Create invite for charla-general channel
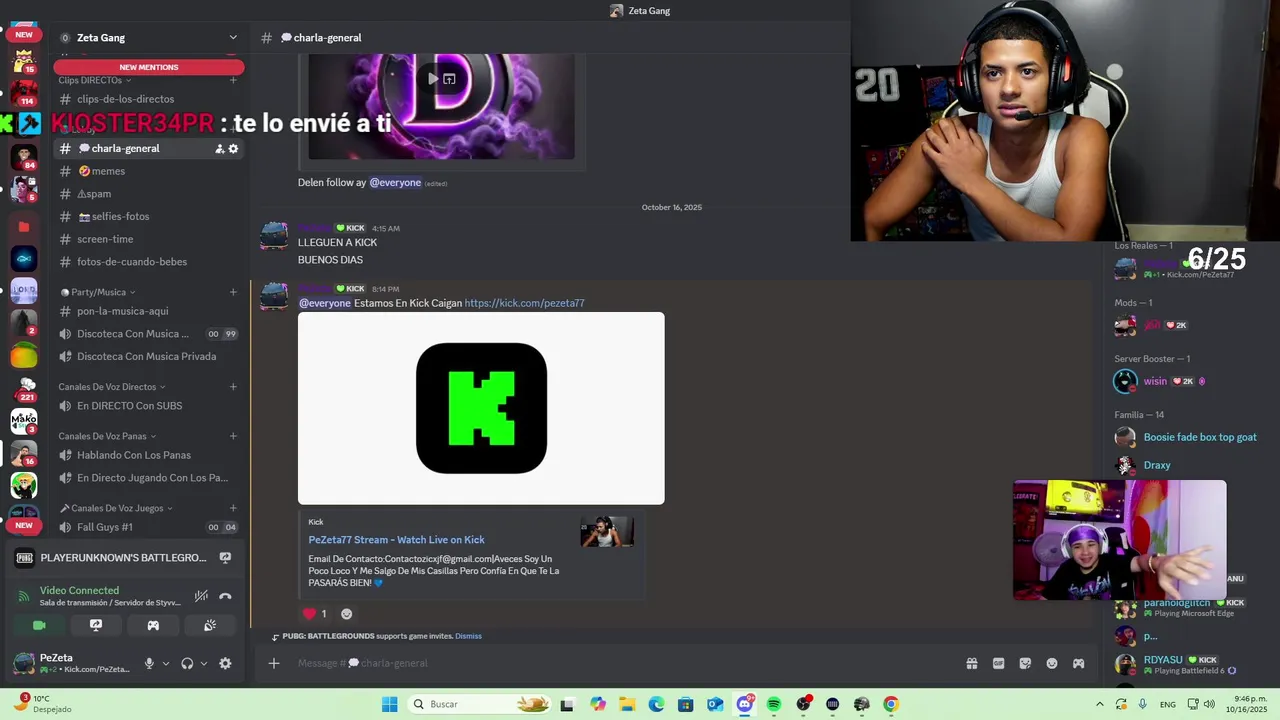Screen dimensions: 1280x720 219,149
